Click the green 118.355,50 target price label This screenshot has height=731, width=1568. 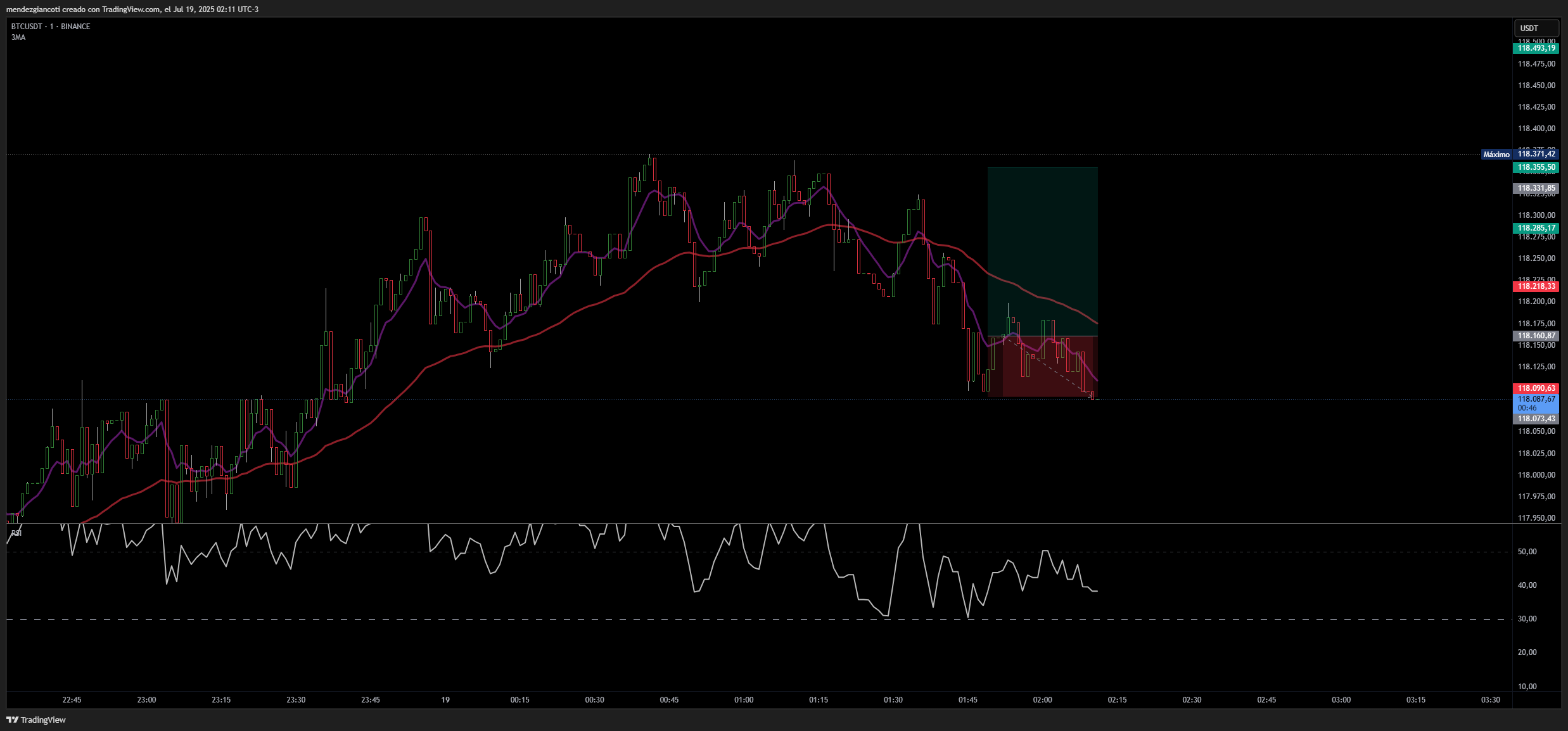tap(1536, 167)
